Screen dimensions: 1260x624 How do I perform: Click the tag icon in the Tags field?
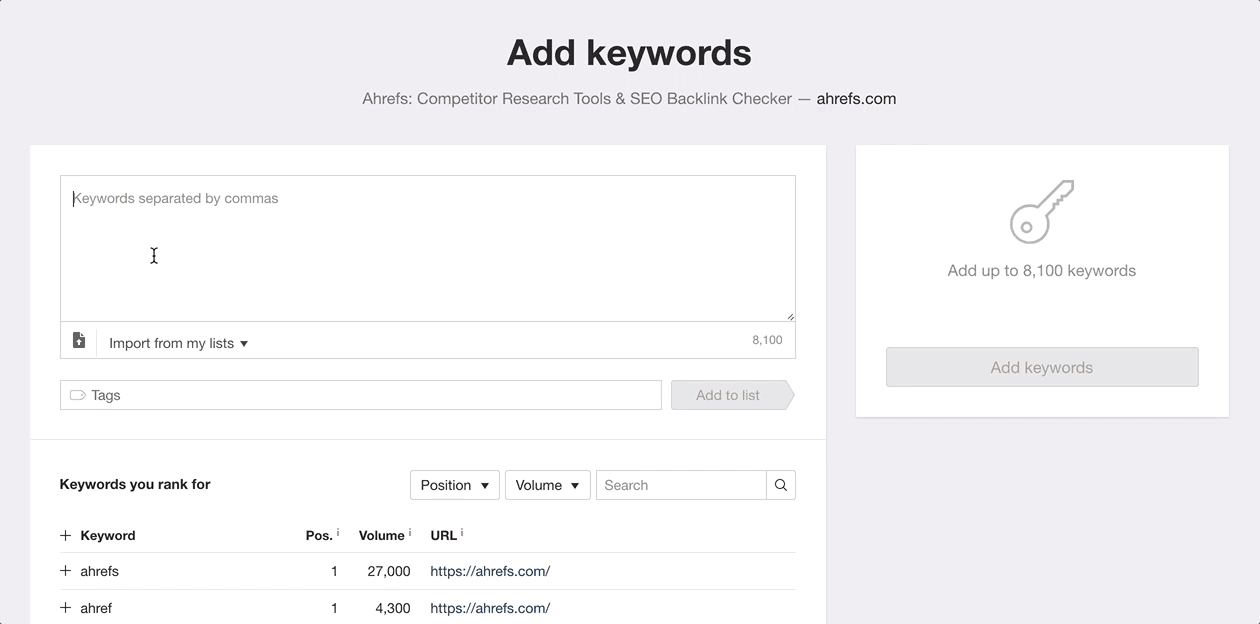[x=77, y=394]
